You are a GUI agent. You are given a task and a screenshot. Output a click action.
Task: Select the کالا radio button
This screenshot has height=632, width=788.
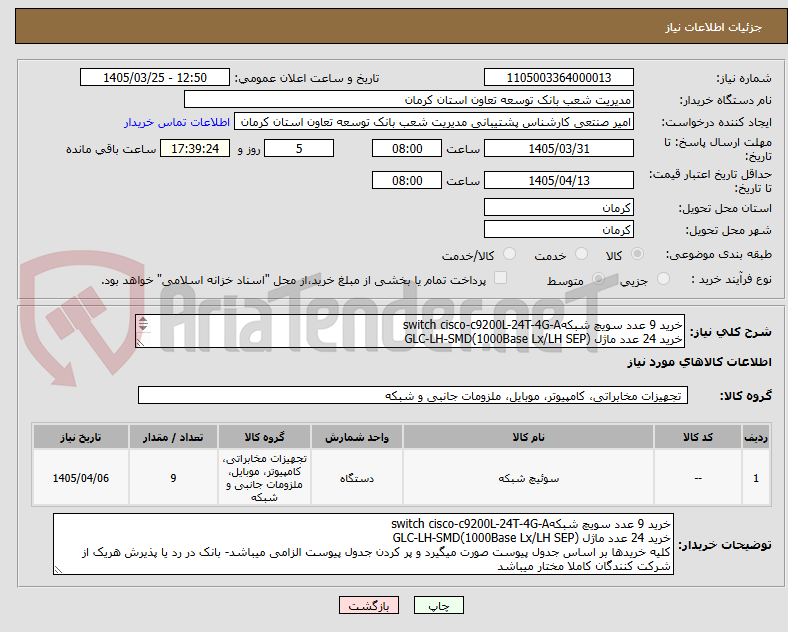click(637, 254)
